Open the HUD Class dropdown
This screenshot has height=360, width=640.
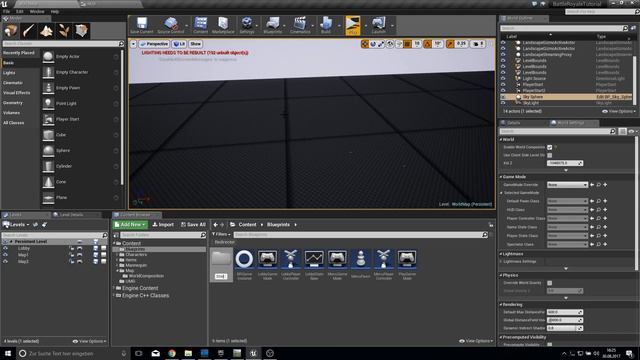click(x=567, y=210)
